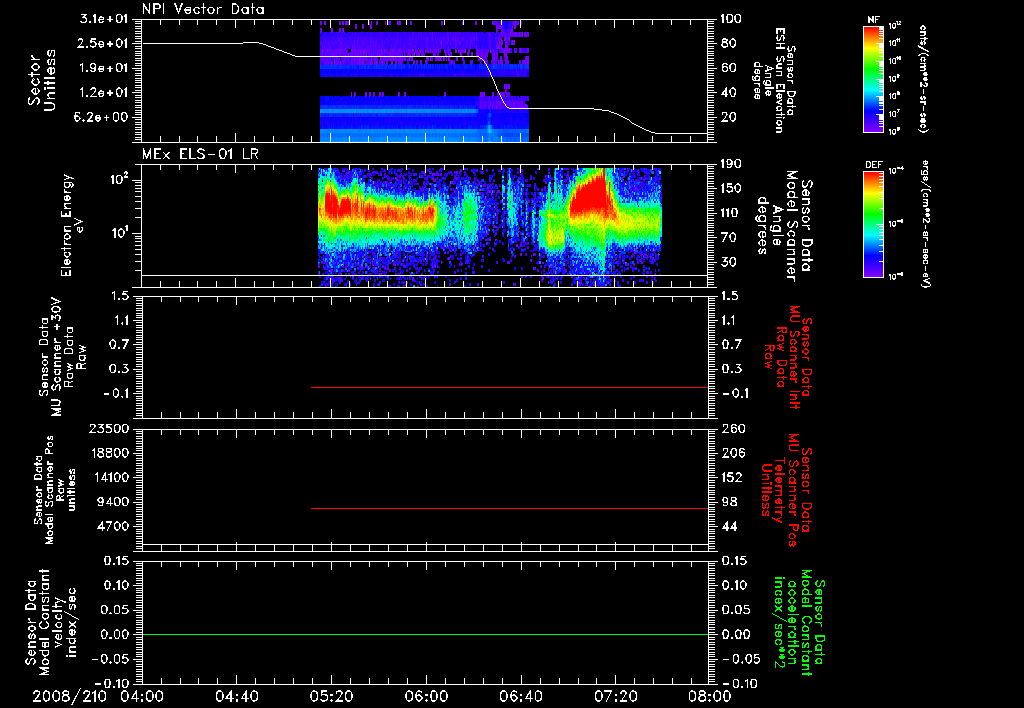This screenshot has height=708, width=1024.
Task: Select the 'Model Scanner Angle degrees' label
Action: click(787, 226)
